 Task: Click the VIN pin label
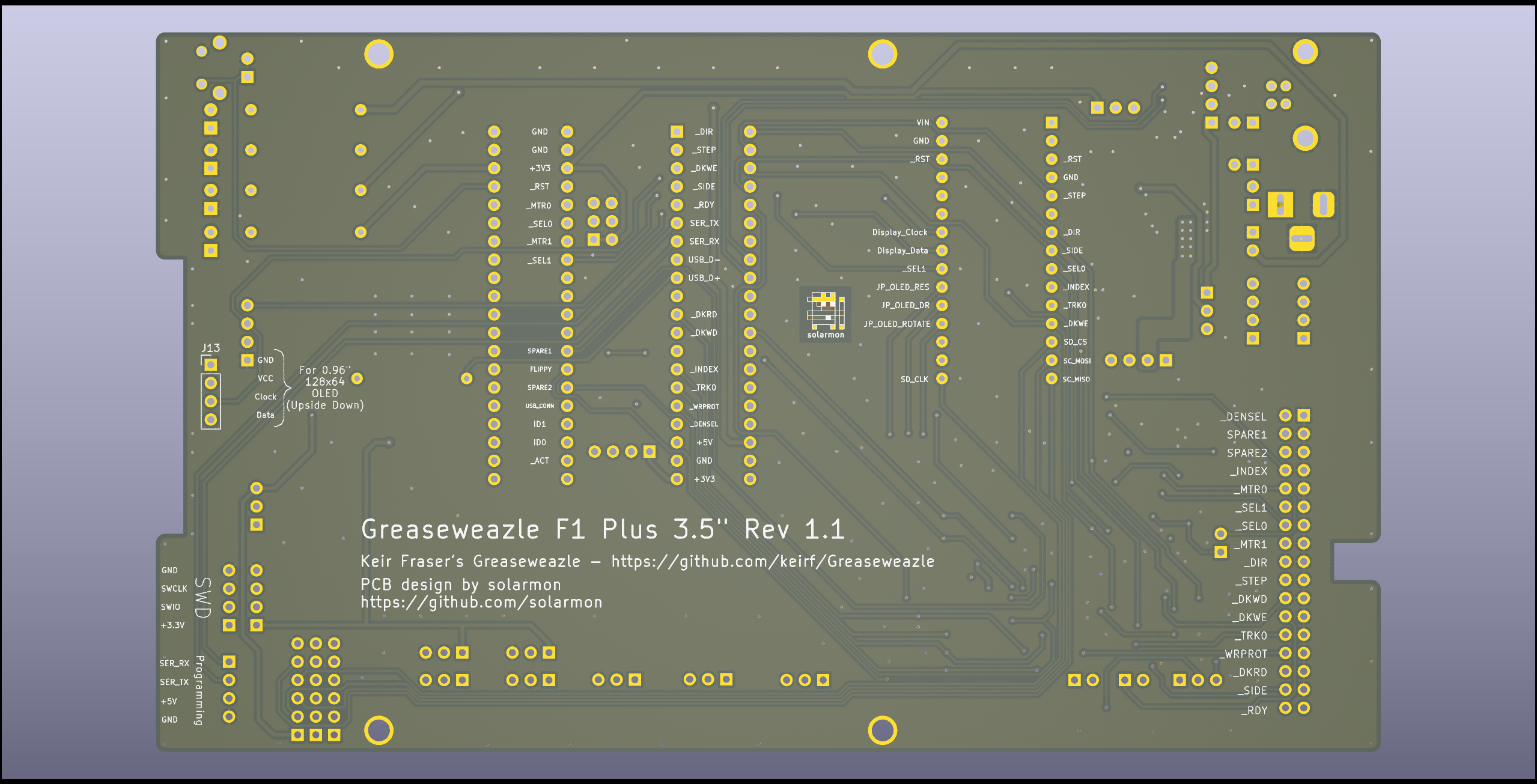(922, 123)
